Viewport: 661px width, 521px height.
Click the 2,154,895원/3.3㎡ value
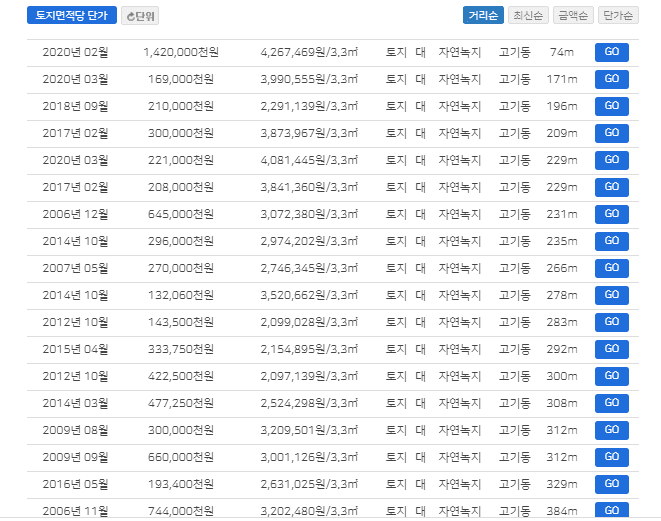coord(309,349)
